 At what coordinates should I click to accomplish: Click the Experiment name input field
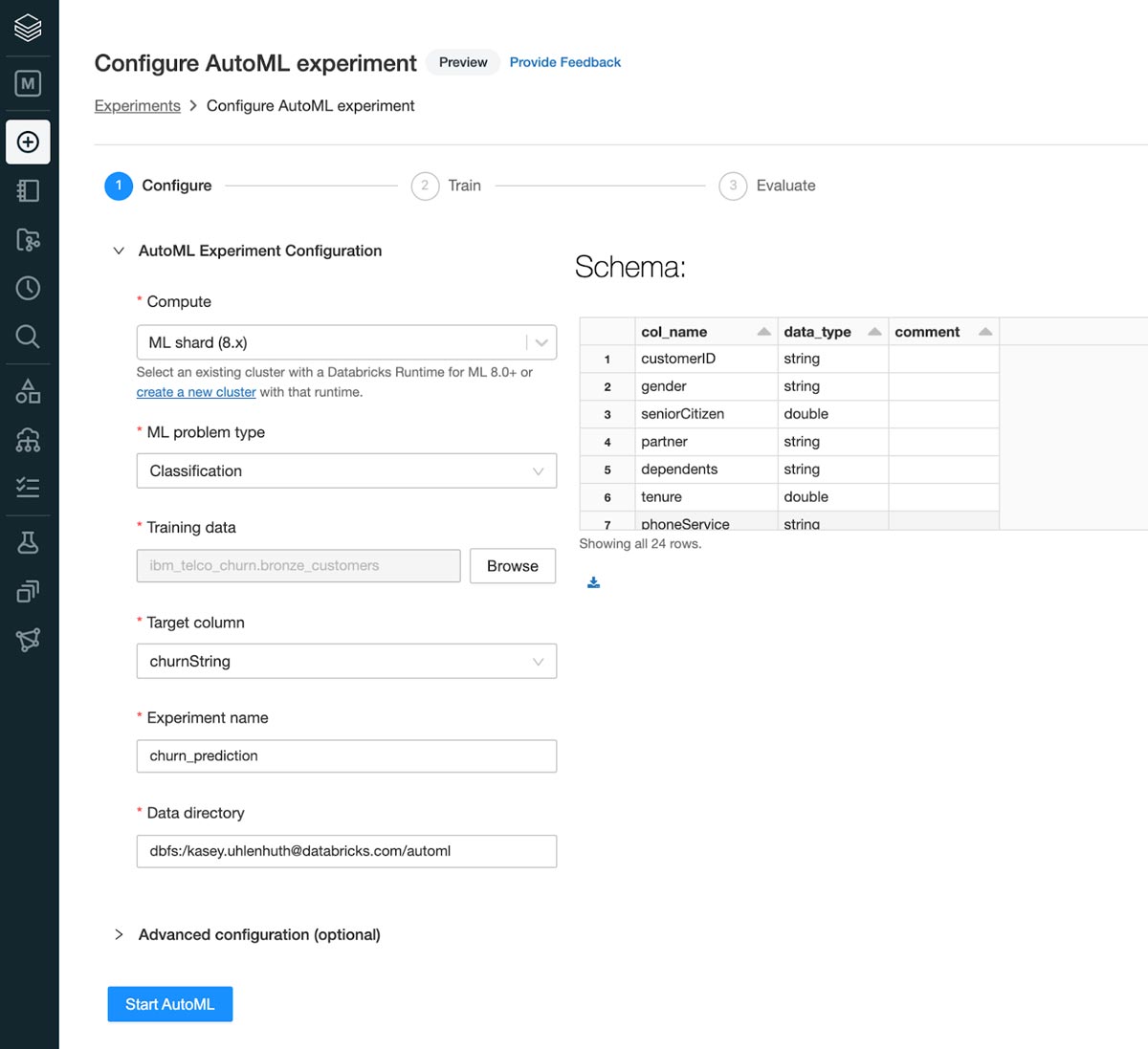(346, 755)
